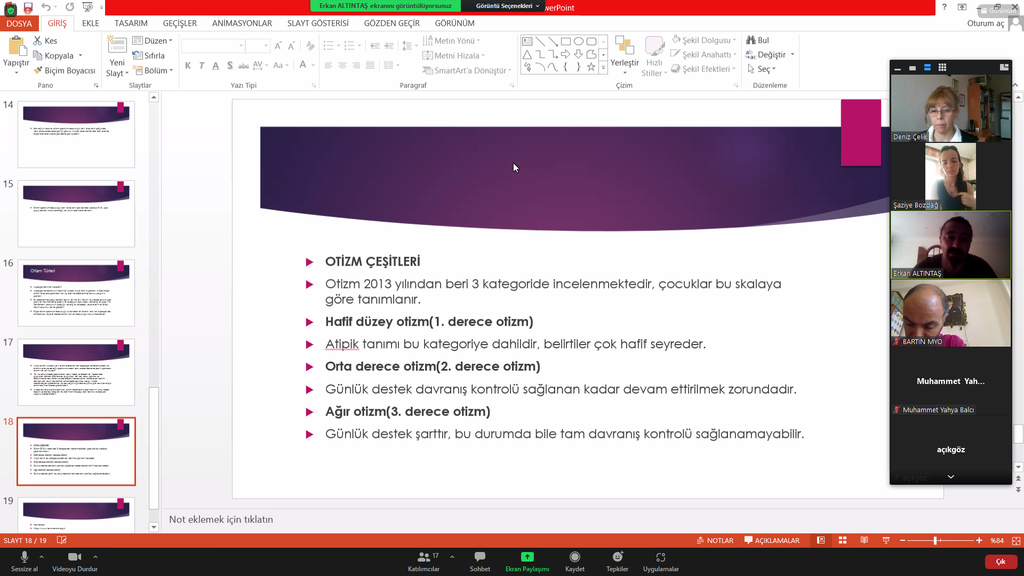1024x576 pixels.
Task: Click the Yeni Slayt icon
Action: pos(117,47)
